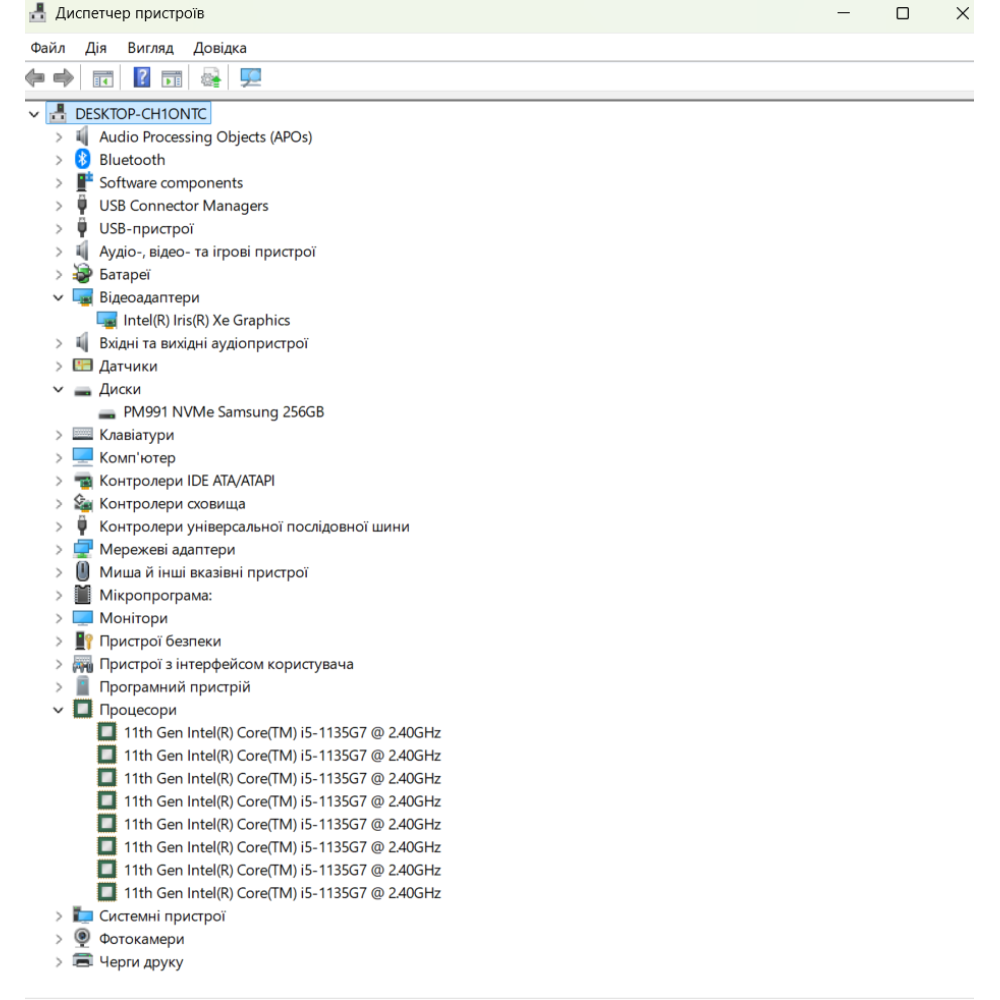Select PM991 NVMe Samsung 256GB disk
1000x1000 pixels.
[223, 412]
